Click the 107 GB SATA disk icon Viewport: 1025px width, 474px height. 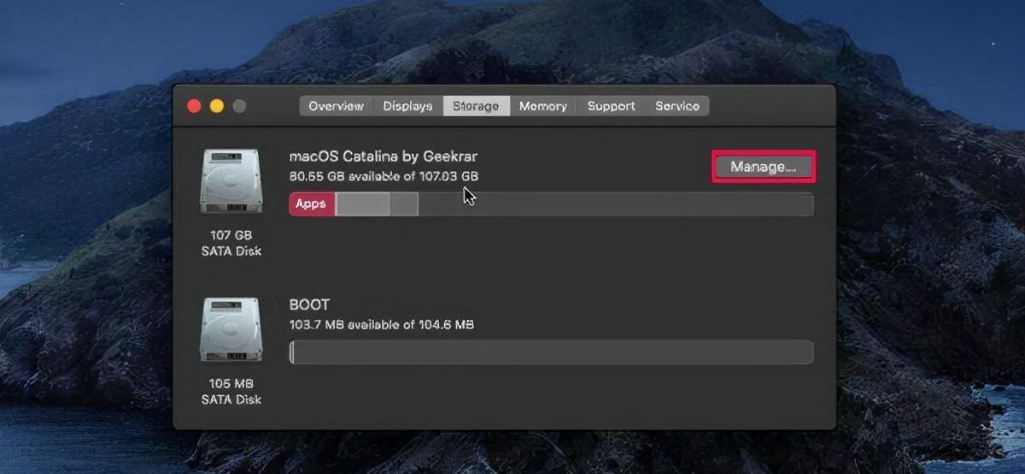click(x=231, y=181)
